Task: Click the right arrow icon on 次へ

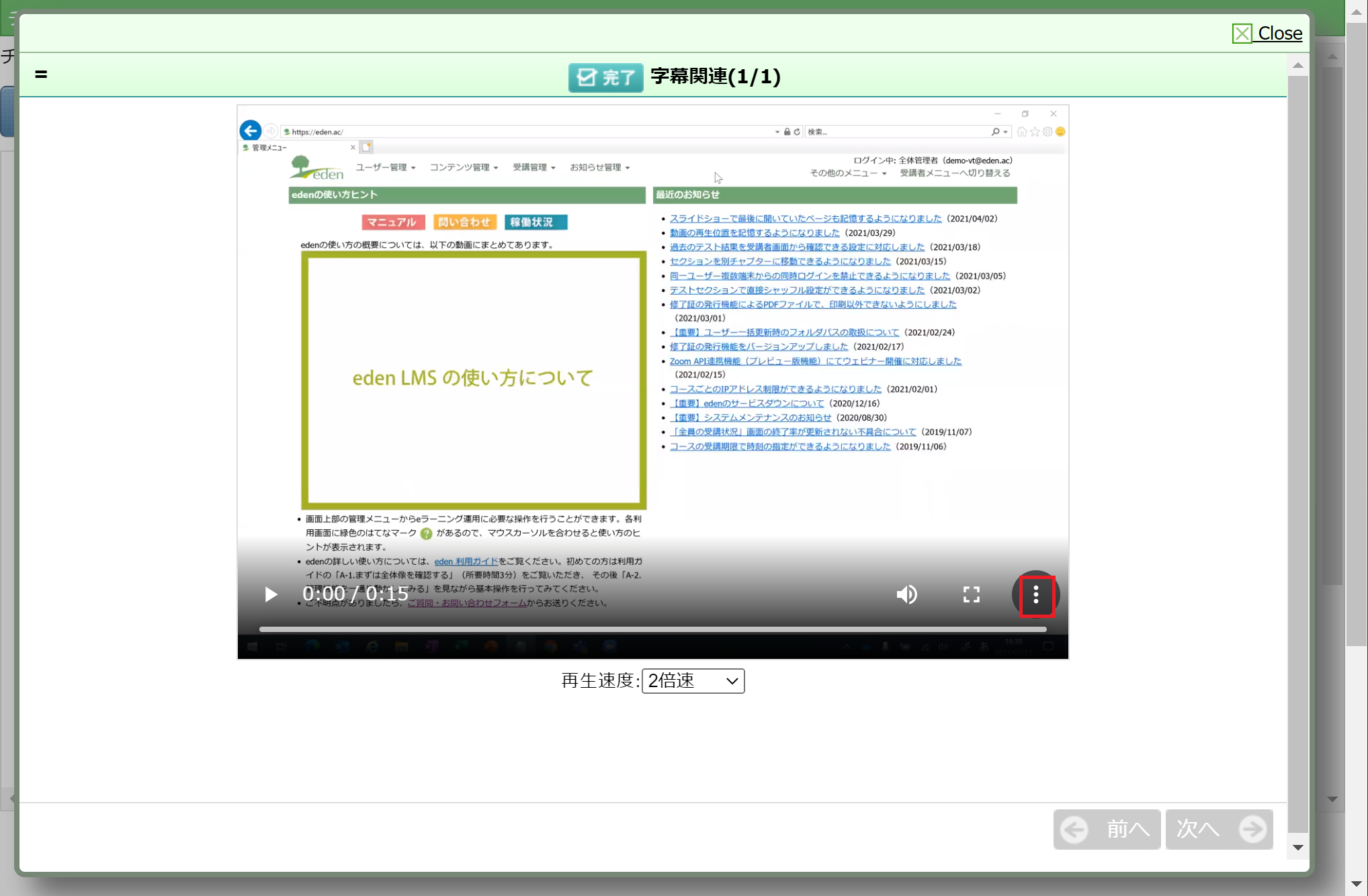Action: click(1252, 830)
